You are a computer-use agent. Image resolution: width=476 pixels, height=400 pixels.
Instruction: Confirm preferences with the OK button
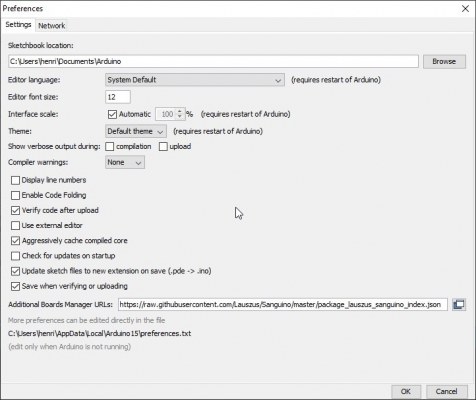click(x=406, y=391)
